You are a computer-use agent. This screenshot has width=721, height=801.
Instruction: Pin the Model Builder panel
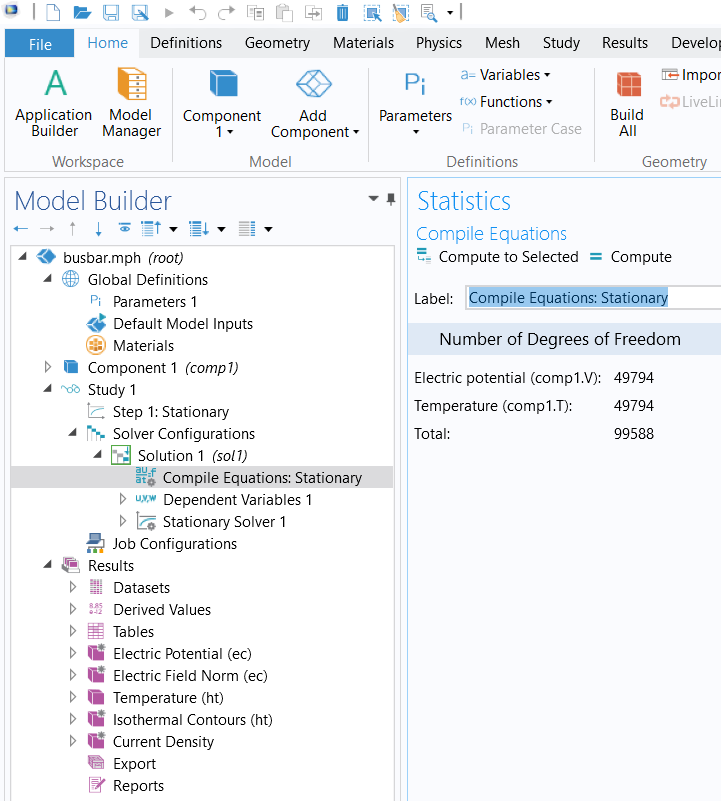click(391, 199)
